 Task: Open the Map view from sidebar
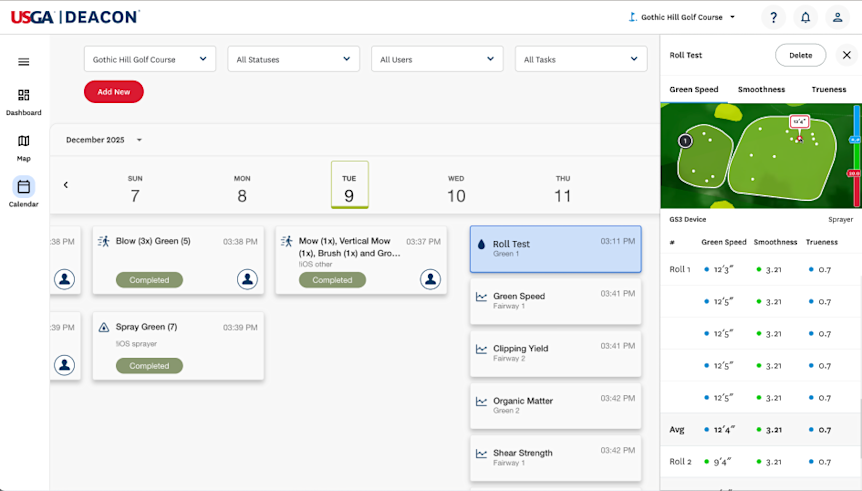[x=24, y=148]
